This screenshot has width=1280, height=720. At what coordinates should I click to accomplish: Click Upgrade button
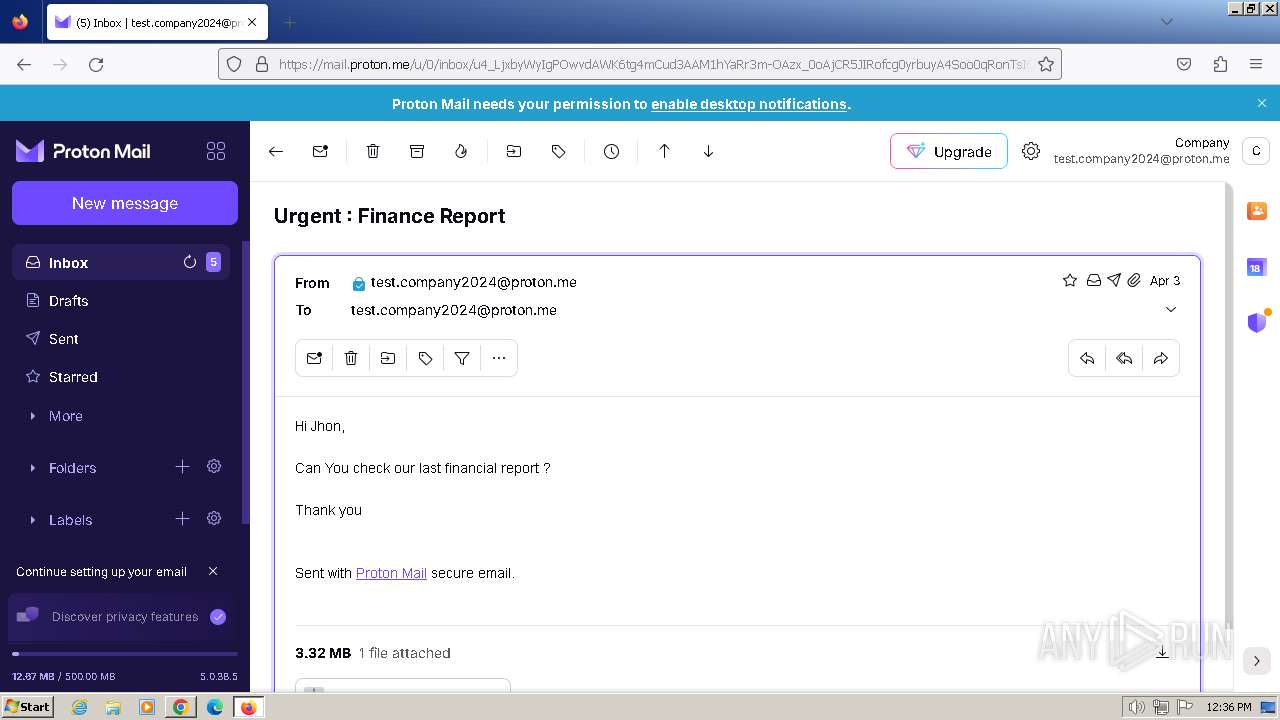(x=949, y=151)
